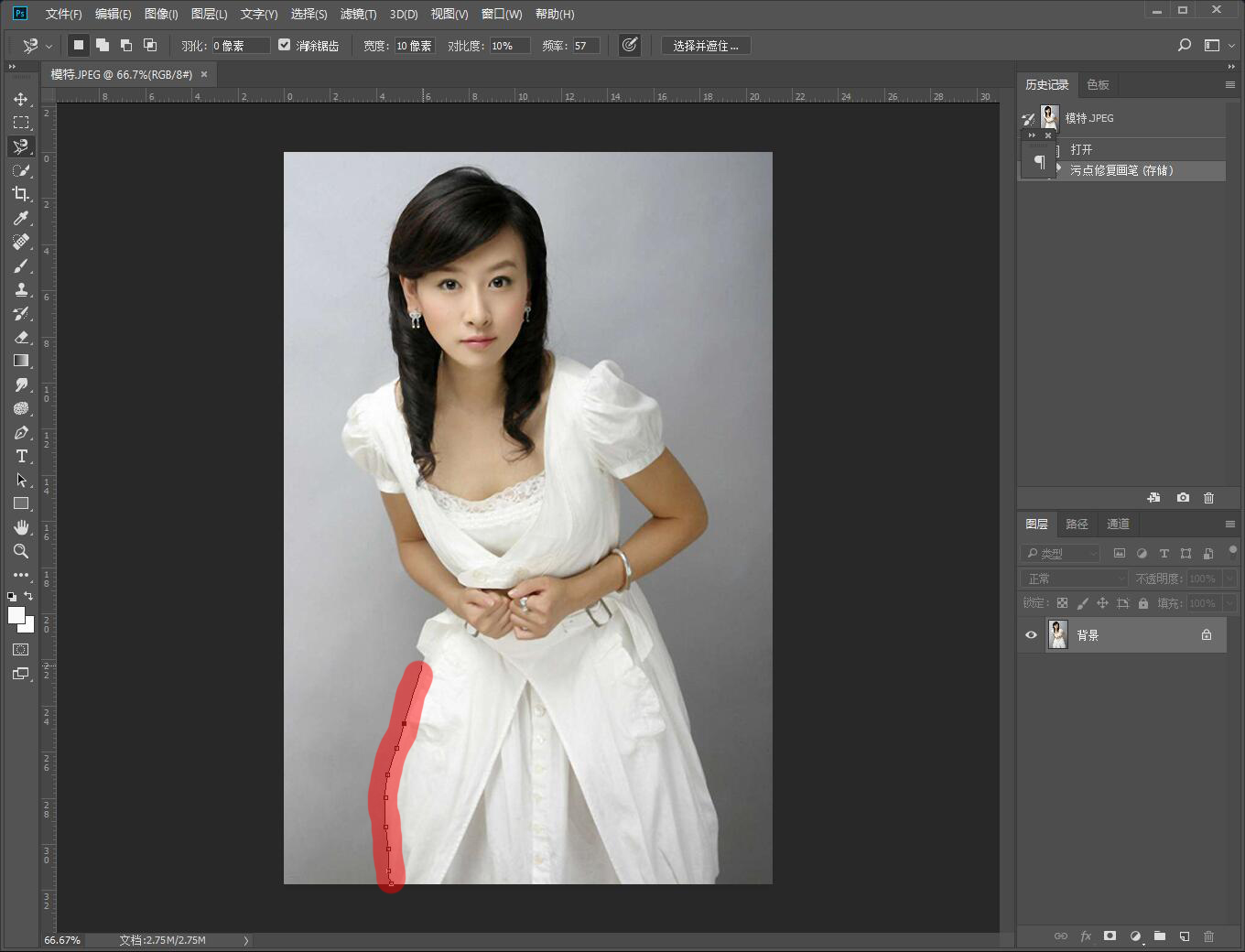Viewport: 1245px width, 952px height.
Task: Select the Eyedropper tool
Action: click(21, 218)
